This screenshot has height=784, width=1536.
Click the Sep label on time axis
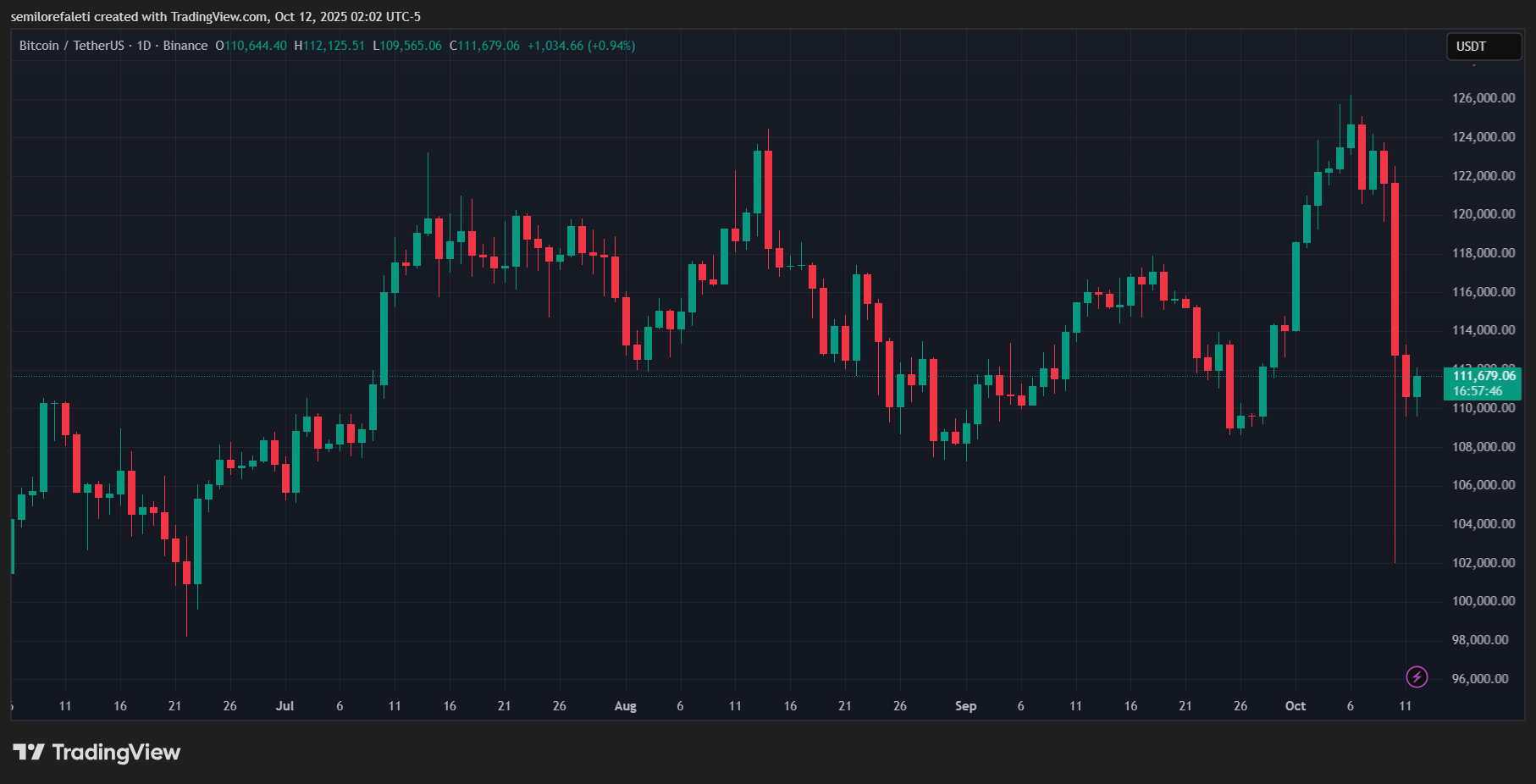[965, 706]
